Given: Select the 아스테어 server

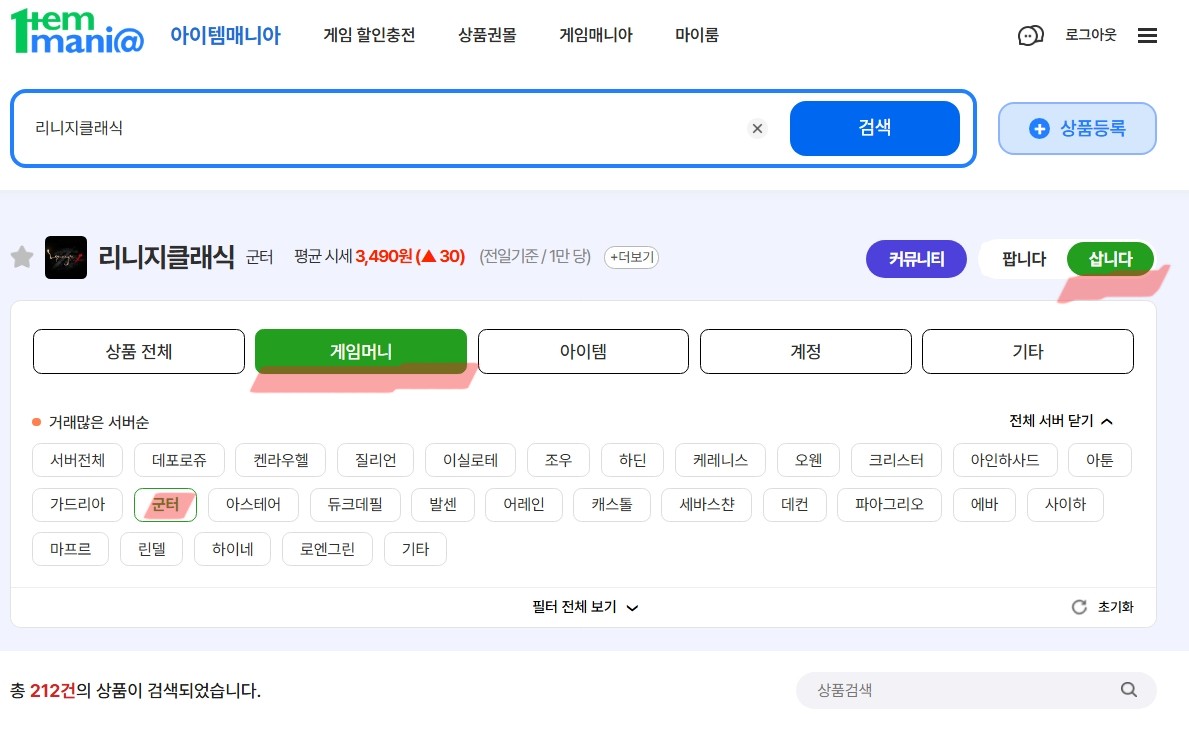Looking at the screenshot, I should click(253, 504).
